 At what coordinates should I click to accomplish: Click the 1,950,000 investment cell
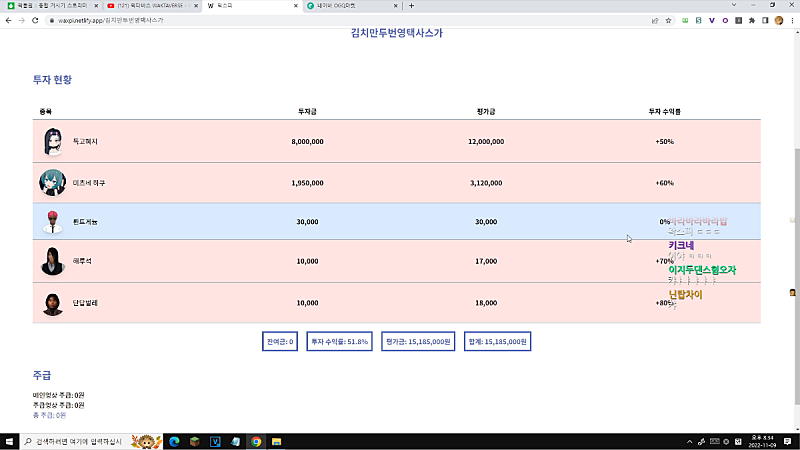(307, 183)
